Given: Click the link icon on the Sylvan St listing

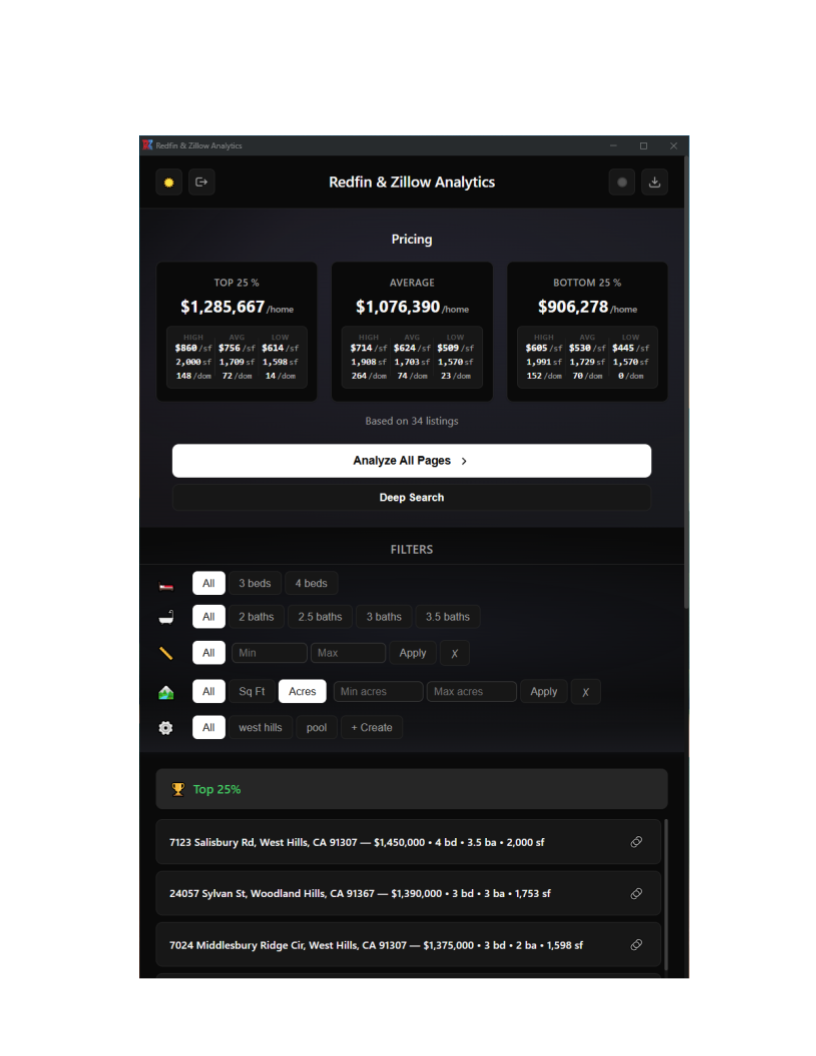Looking at the screenshot, I should pyautogui.click(x=637, y=893).
